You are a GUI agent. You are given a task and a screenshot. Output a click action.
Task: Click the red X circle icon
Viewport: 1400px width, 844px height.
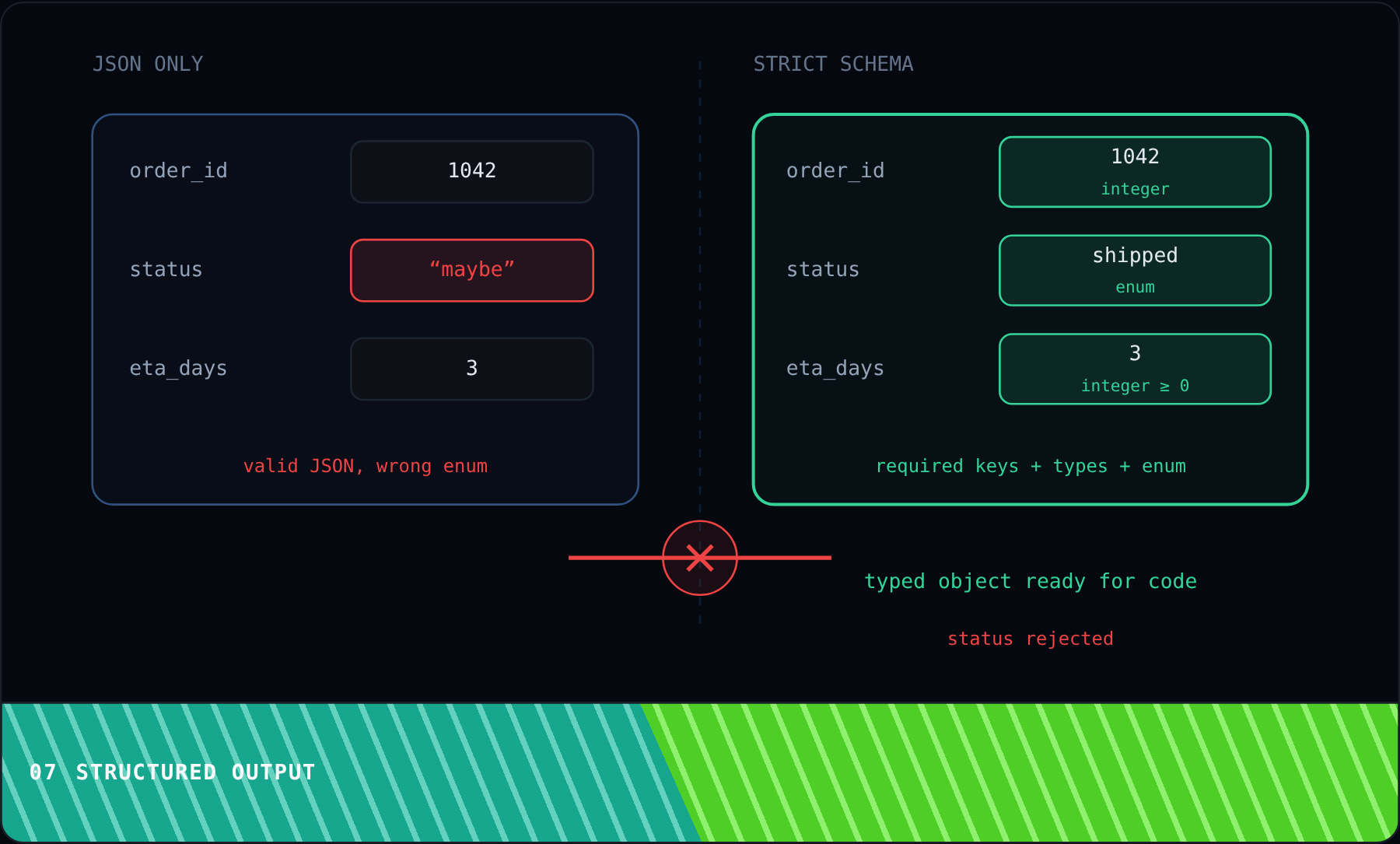(x=700, y=558)
